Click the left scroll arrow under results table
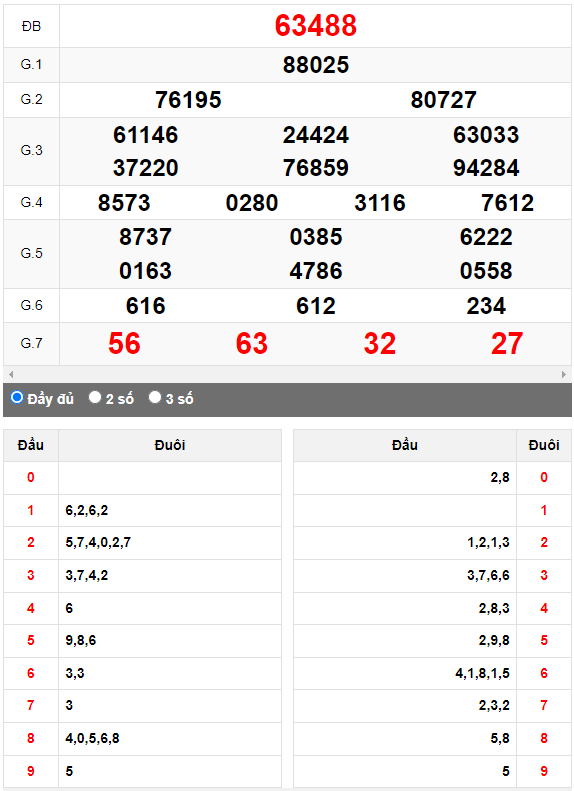This screenshot has width=574, height=791. 11,374
